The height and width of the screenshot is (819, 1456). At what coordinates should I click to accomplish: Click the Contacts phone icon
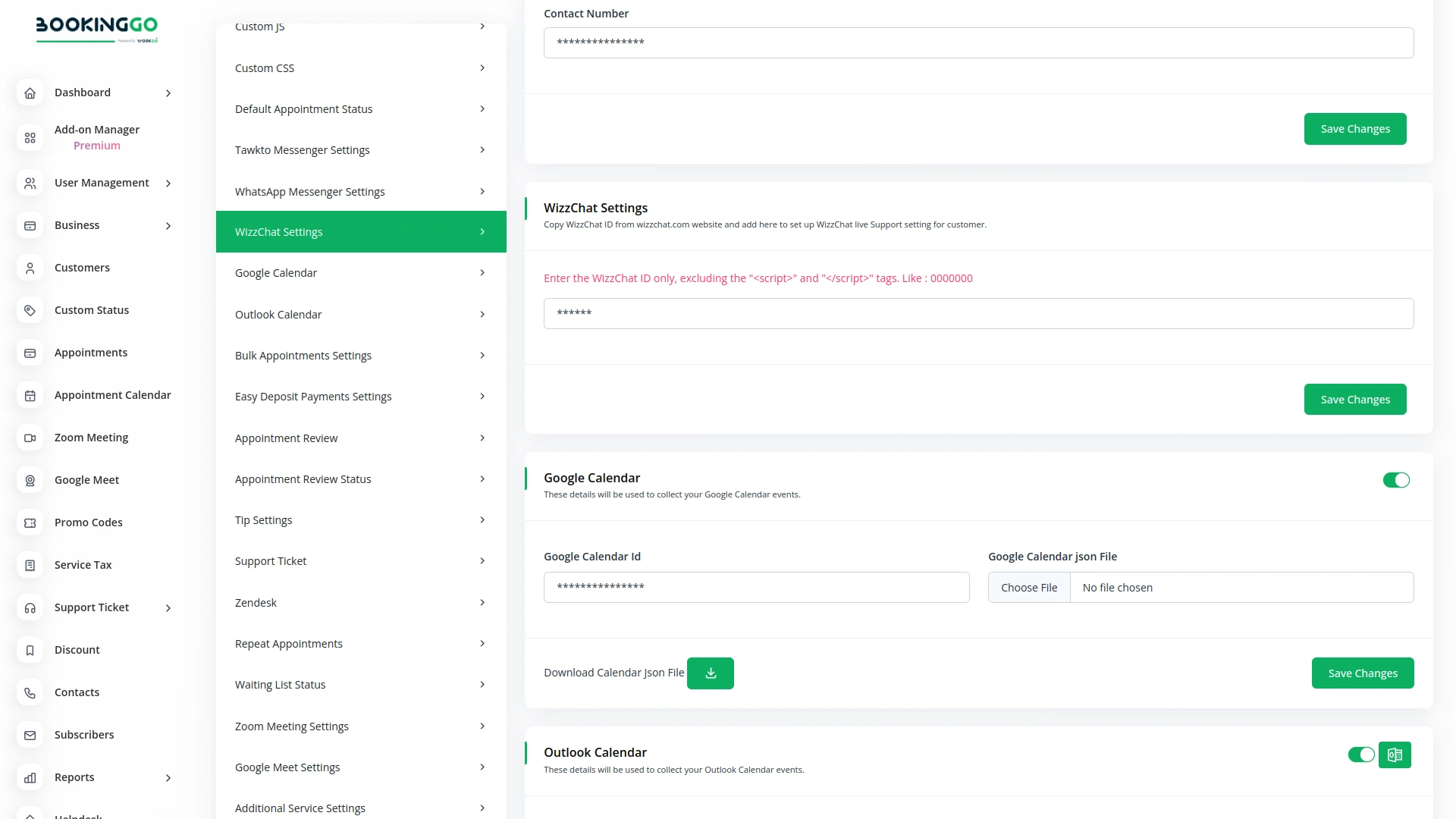tap(30, 693)
